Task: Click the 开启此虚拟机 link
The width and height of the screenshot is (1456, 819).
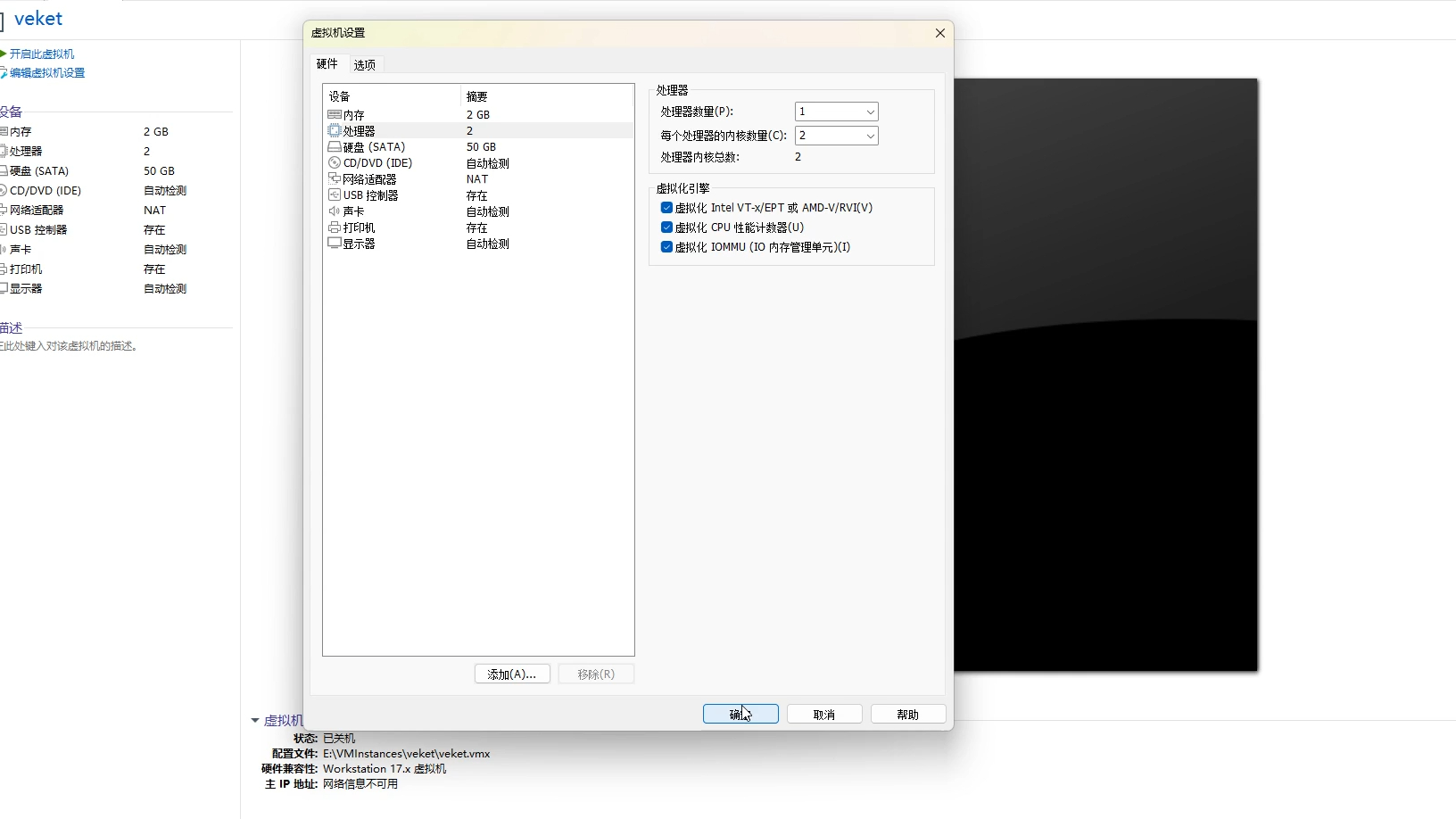Action: pyautogui.click(x=42, y=54)
